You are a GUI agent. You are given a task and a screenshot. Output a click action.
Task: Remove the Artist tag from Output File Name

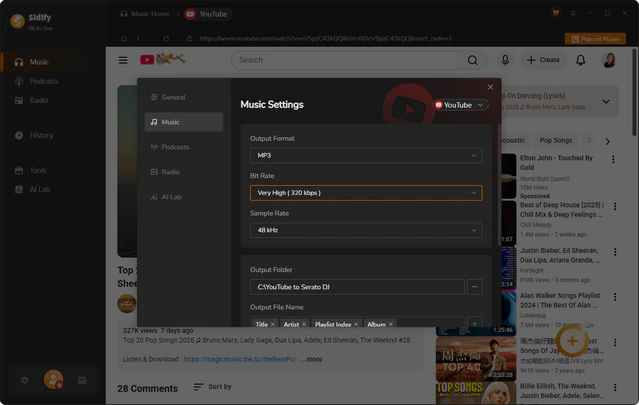pyautogui.click(x=304, y=324)
